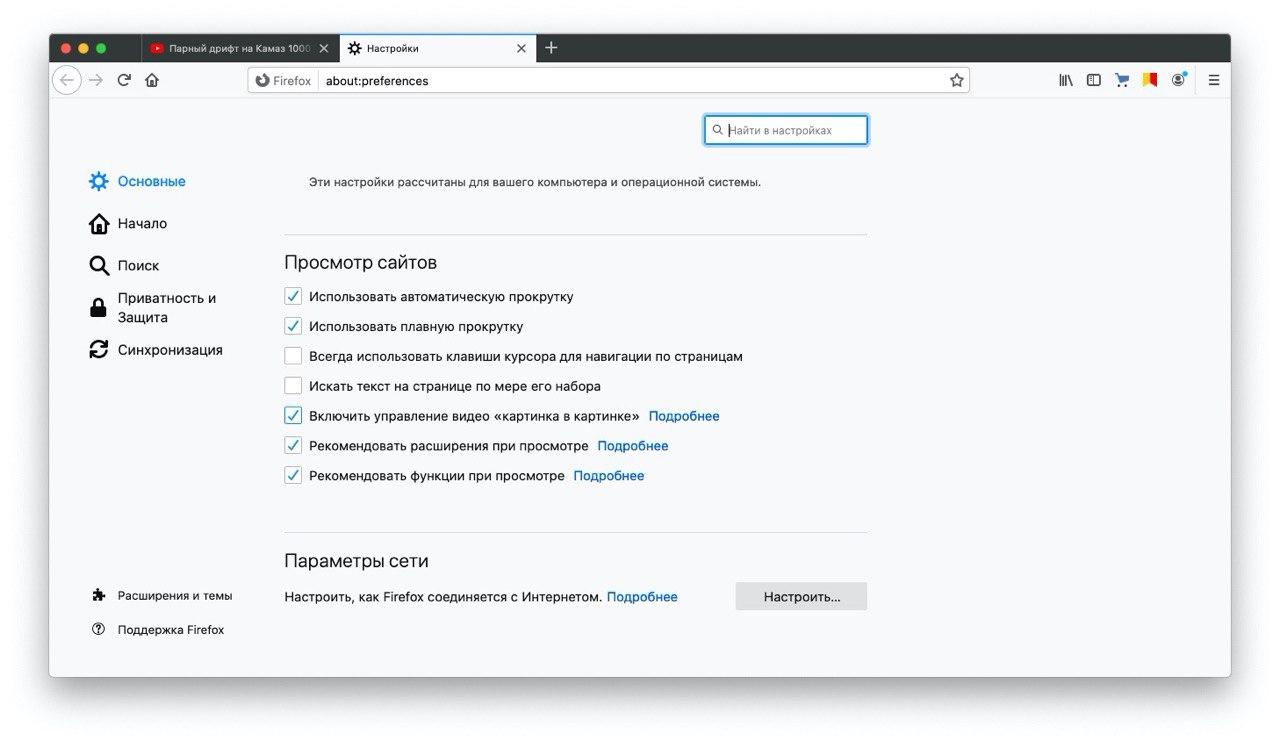
Task: Click the reload page icon
Action: (x=124, y=80)
